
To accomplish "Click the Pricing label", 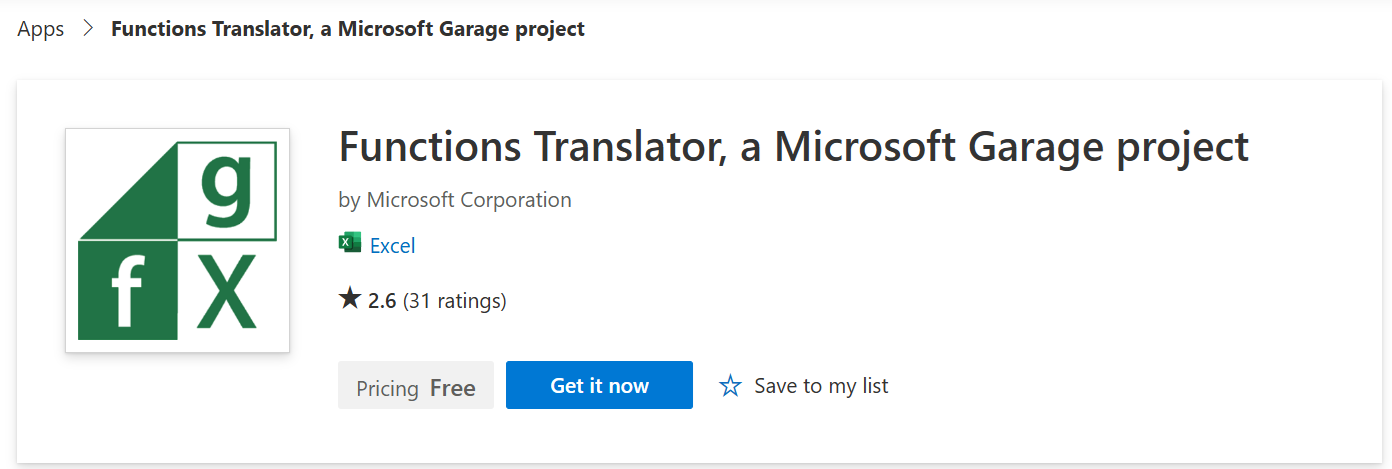I will [387, 388].
